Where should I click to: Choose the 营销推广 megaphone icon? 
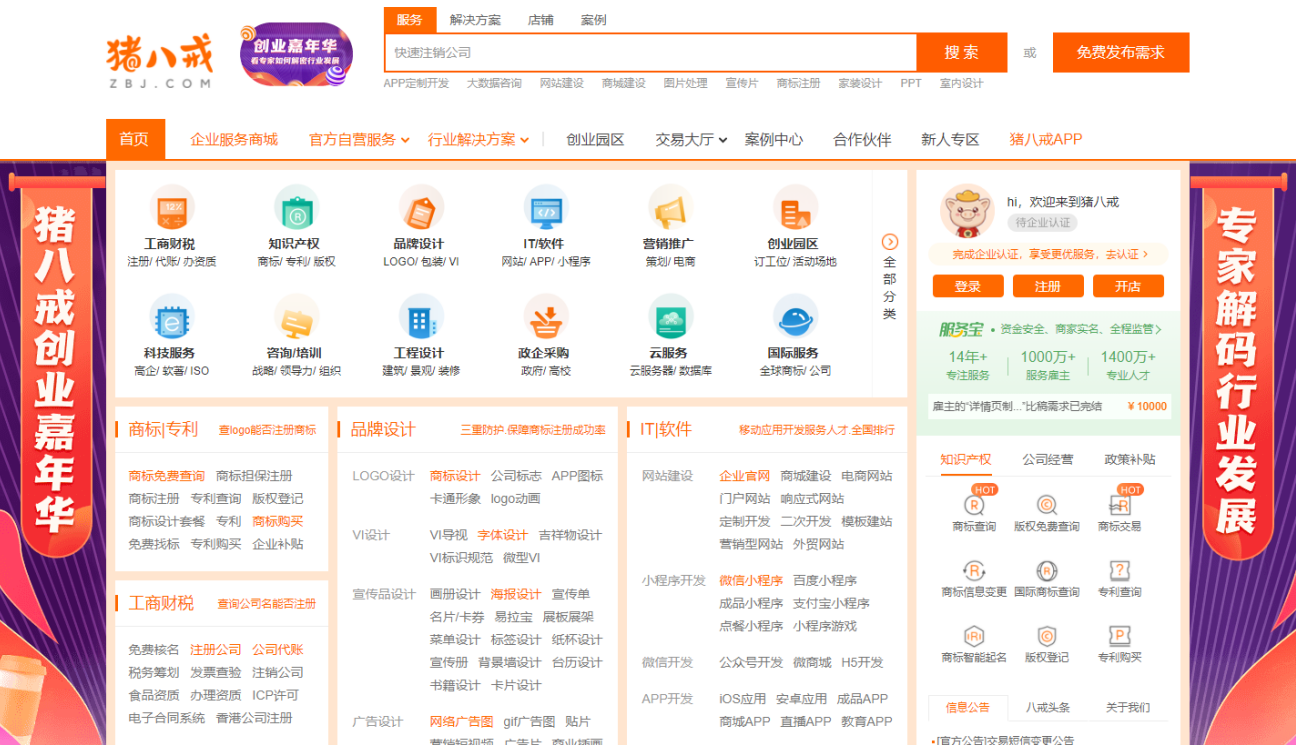point(670,209)
